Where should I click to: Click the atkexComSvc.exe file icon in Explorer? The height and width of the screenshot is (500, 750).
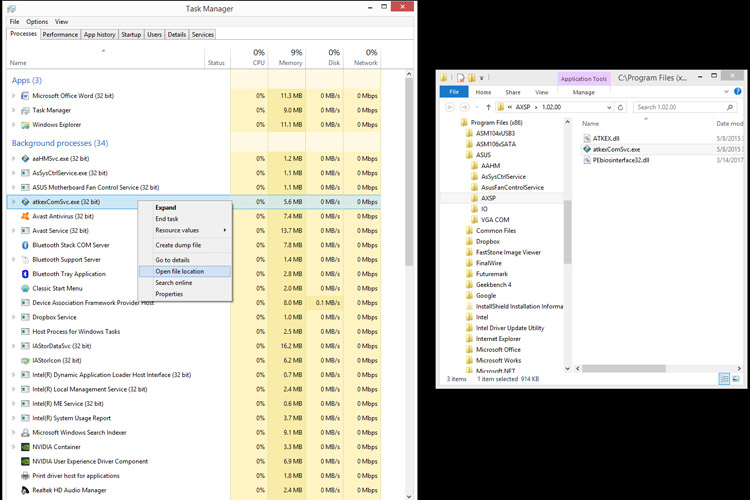pyautogui.click(x=587, y=149)
